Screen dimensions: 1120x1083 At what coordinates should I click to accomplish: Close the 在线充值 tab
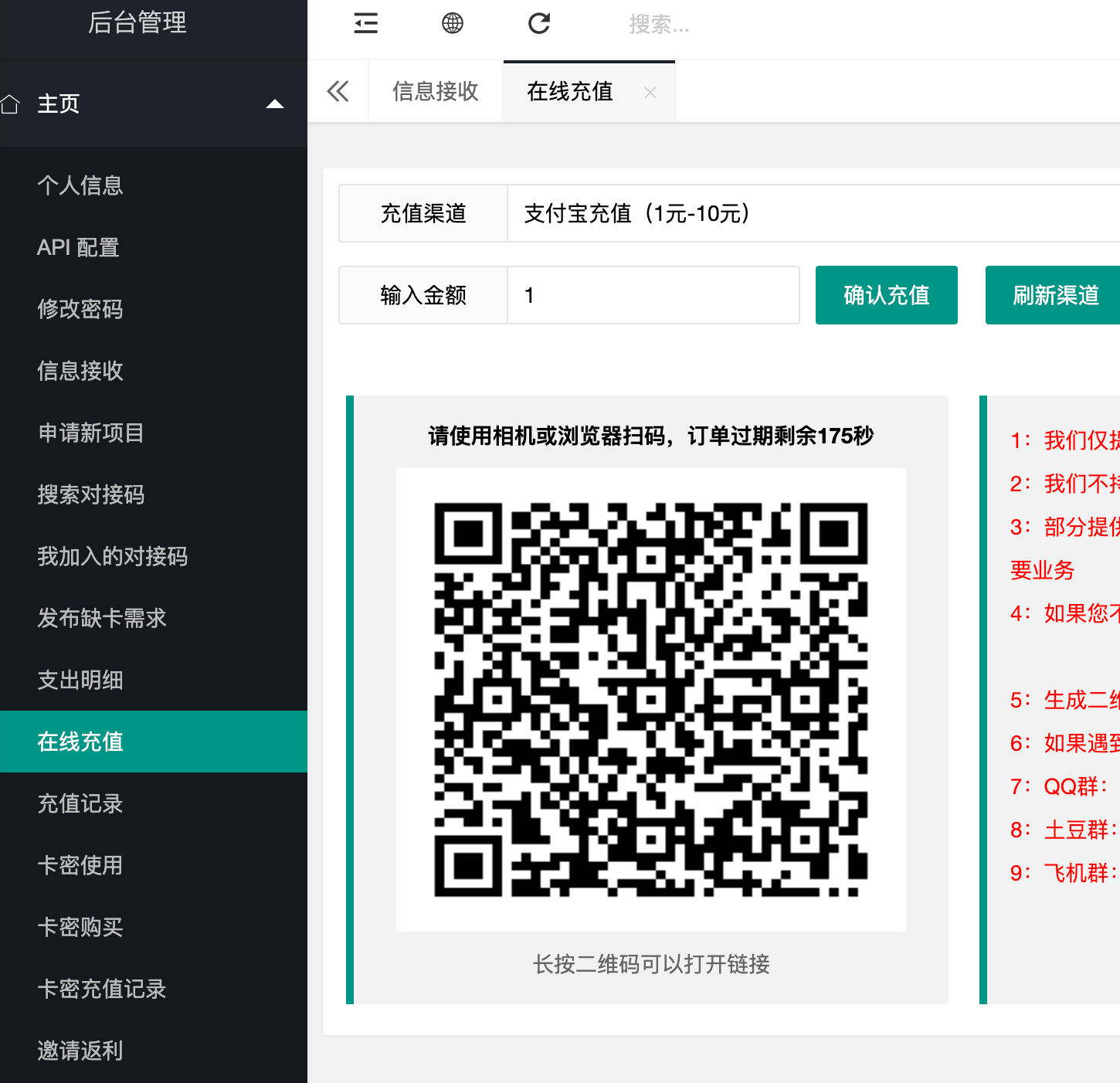(x=650, y=93)
